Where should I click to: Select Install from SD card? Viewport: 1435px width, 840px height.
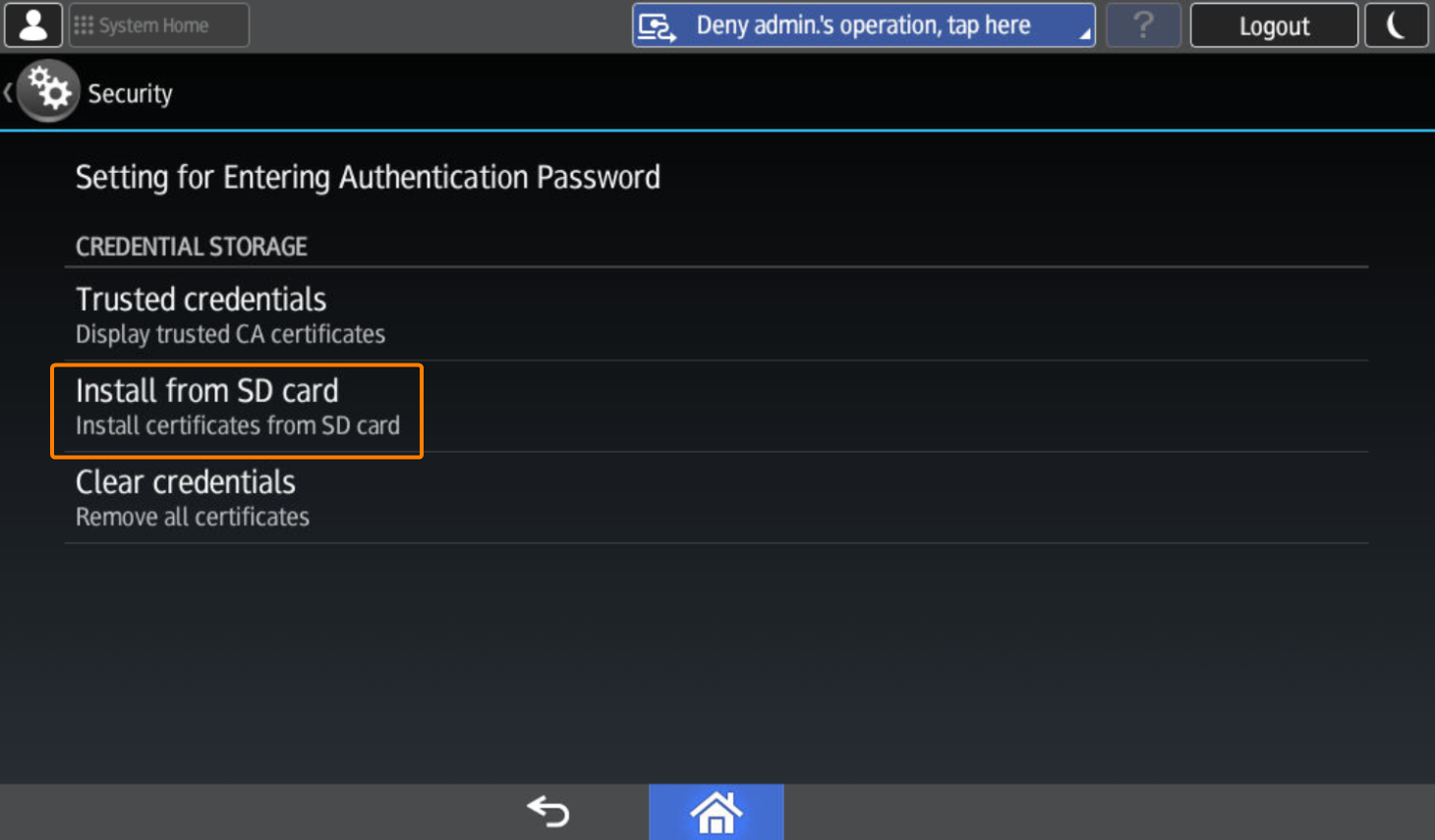207,391
